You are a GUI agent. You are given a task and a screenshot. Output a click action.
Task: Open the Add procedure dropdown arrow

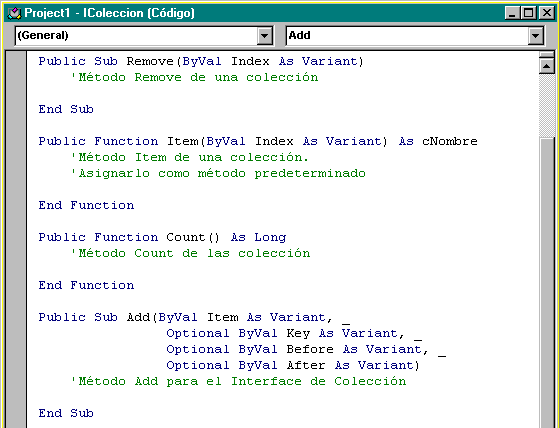point(535,36)
